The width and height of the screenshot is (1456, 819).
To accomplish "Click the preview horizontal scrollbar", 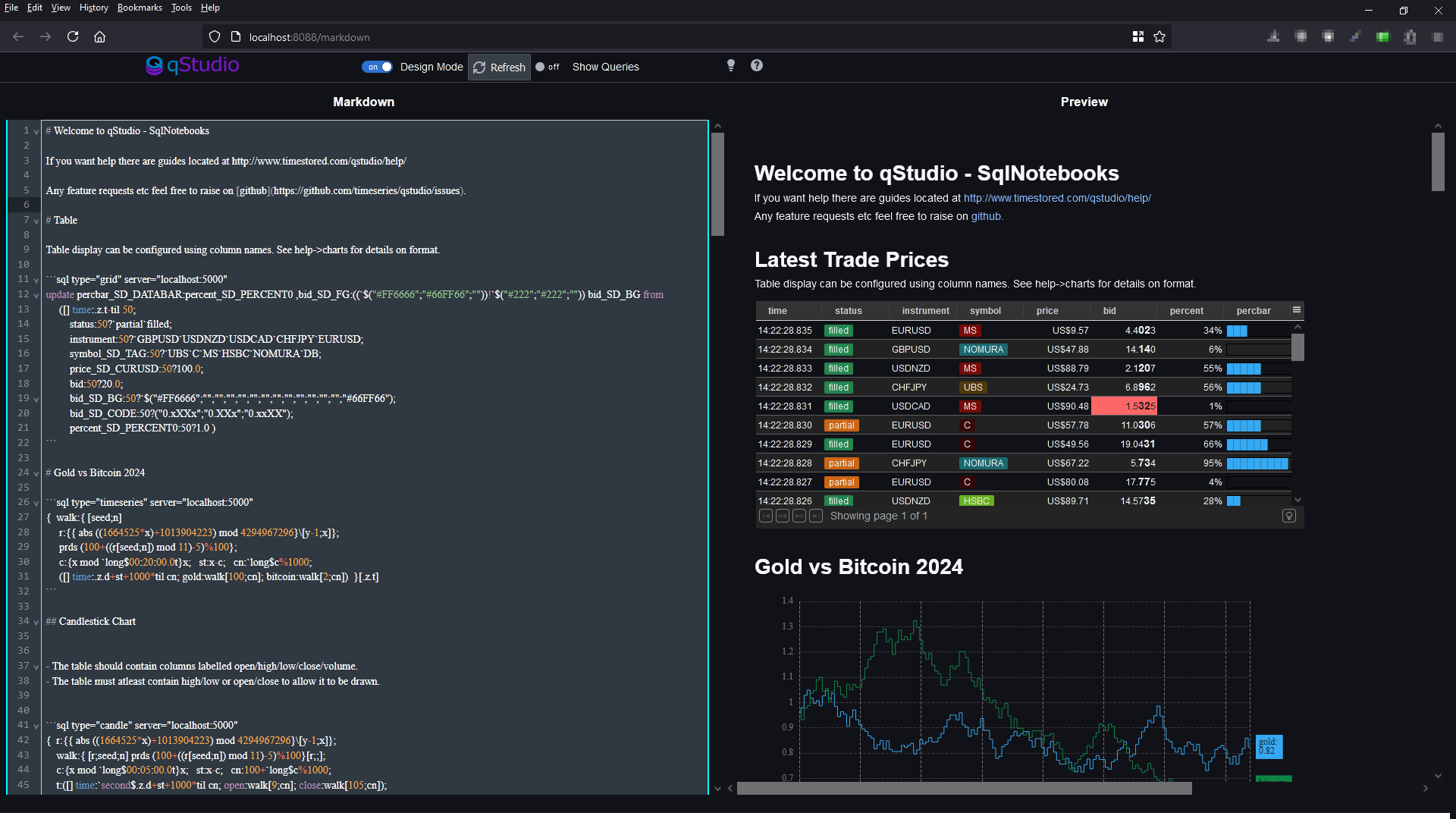I will [963, 789].
